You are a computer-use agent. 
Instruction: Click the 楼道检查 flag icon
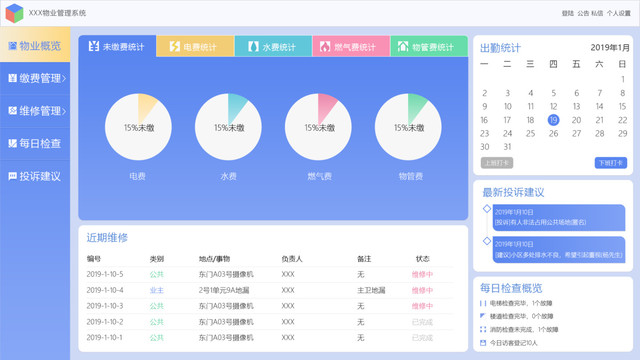[x=483, y=316]
